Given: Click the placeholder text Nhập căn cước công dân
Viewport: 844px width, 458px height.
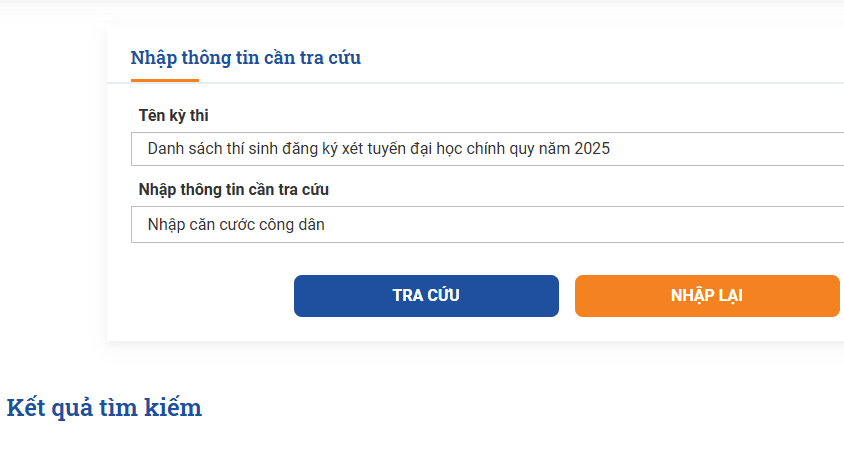Looking at the screenshot, I should [x=236, y=224].
